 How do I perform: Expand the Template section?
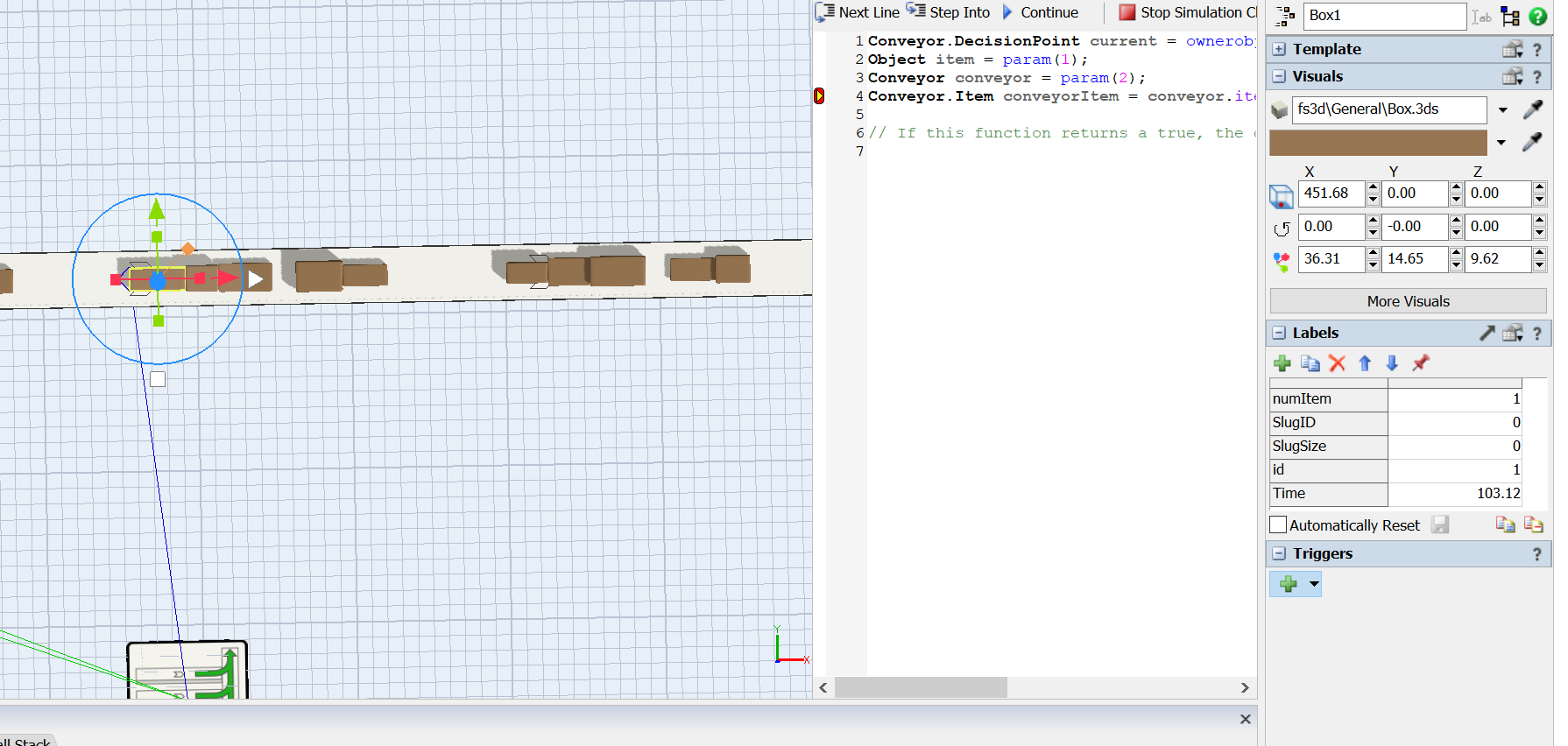(1279, 50)
